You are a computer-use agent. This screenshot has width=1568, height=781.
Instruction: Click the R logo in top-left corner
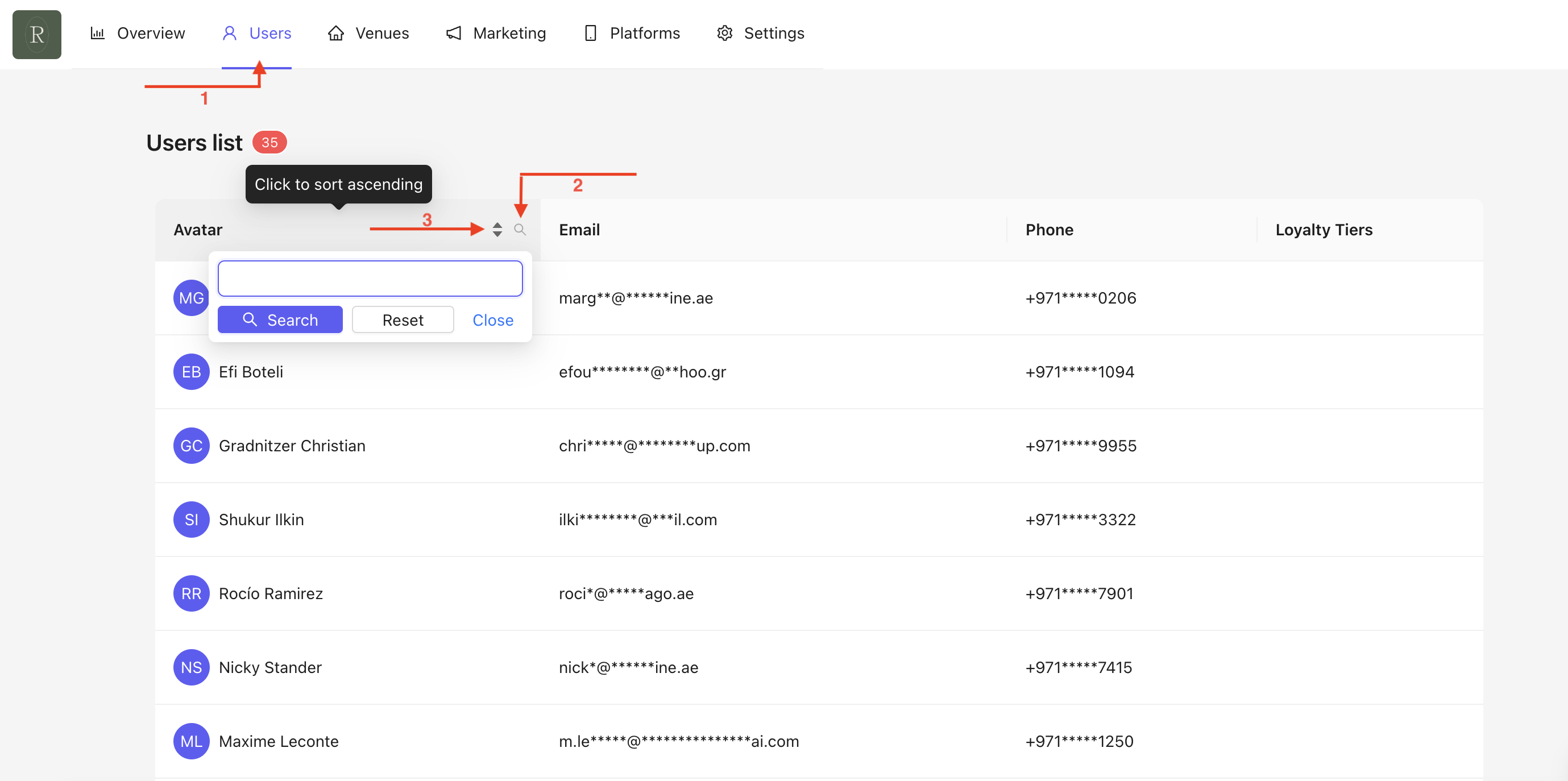pos(36,34)
